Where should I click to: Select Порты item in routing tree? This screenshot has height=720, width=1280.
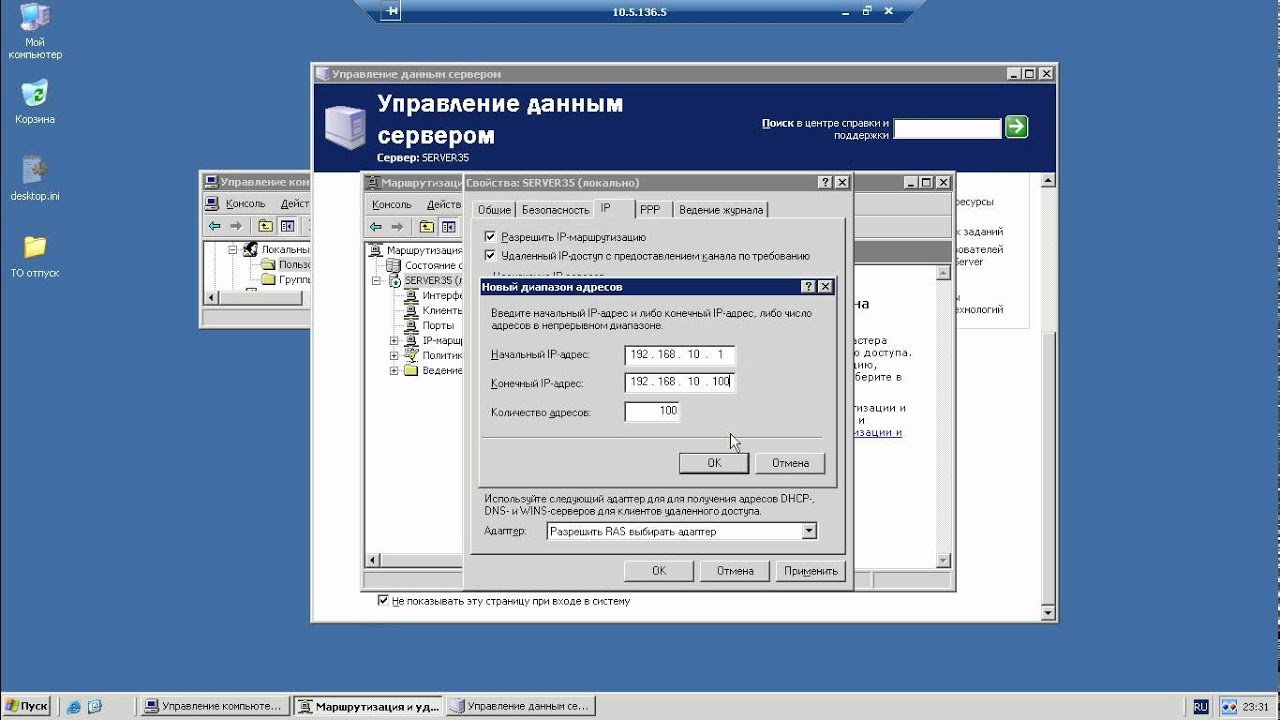pos(429,325)
